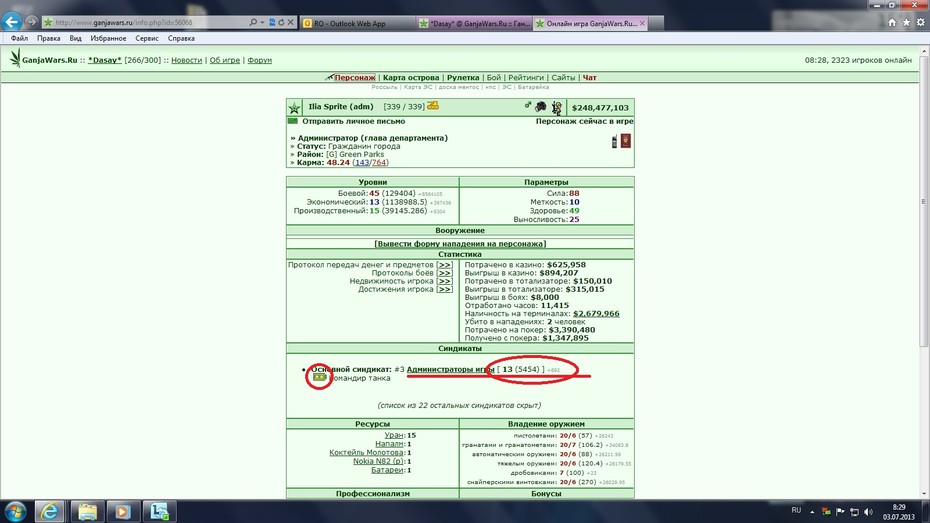Open Рейтинги page

(525, 77)
